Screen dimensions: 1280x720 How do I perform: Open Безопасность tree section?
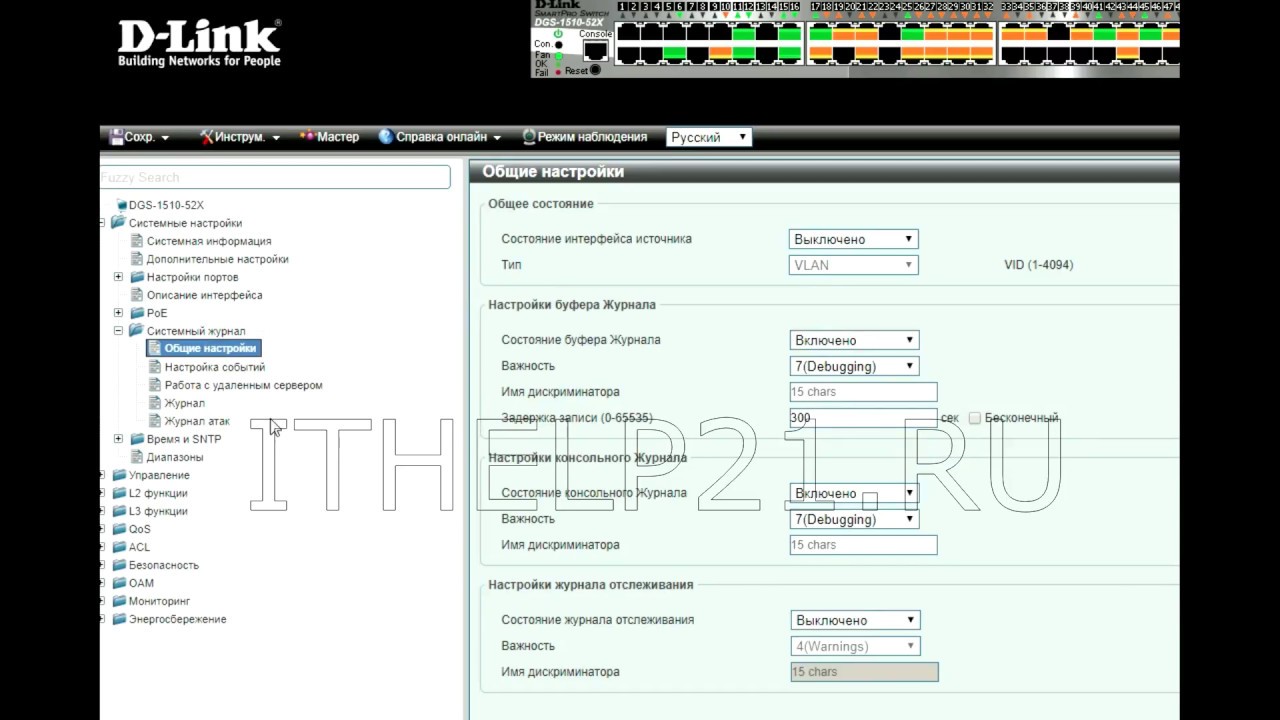point(164,565)
